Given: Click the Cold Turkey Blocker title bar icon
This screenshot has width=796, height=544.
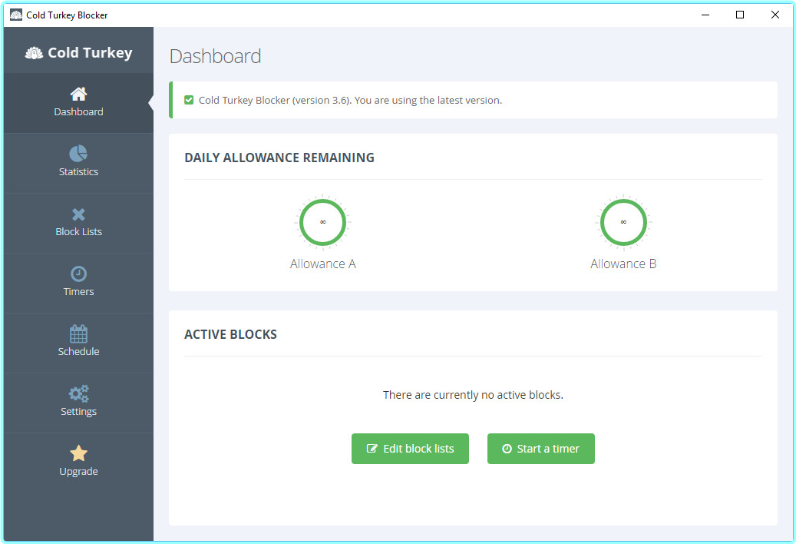Looking at the screenshot, I should pyautogui.click(x=16, y=15).
